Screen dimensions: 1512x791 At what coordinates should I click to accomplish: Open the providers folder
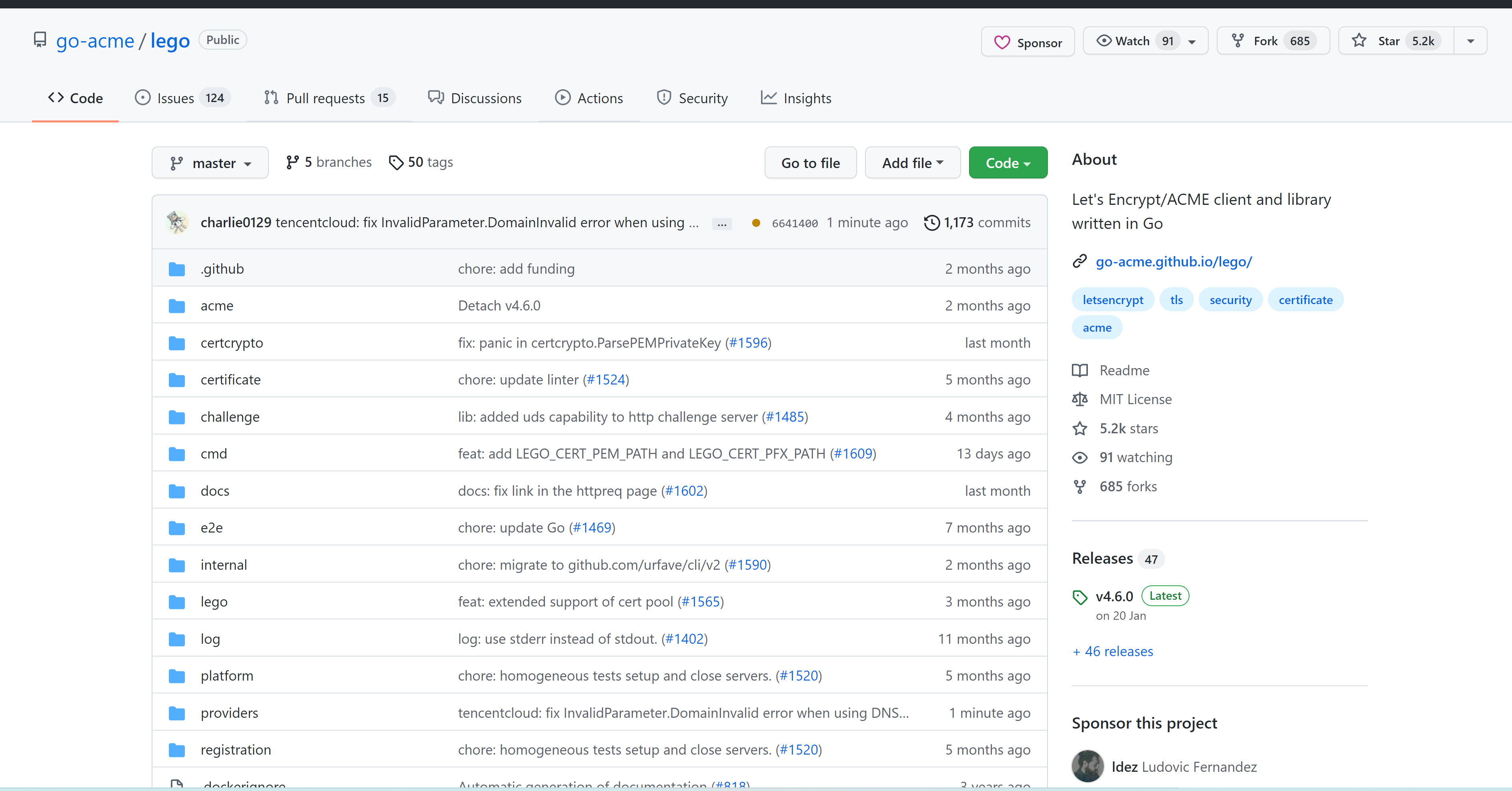click(229, 712)
